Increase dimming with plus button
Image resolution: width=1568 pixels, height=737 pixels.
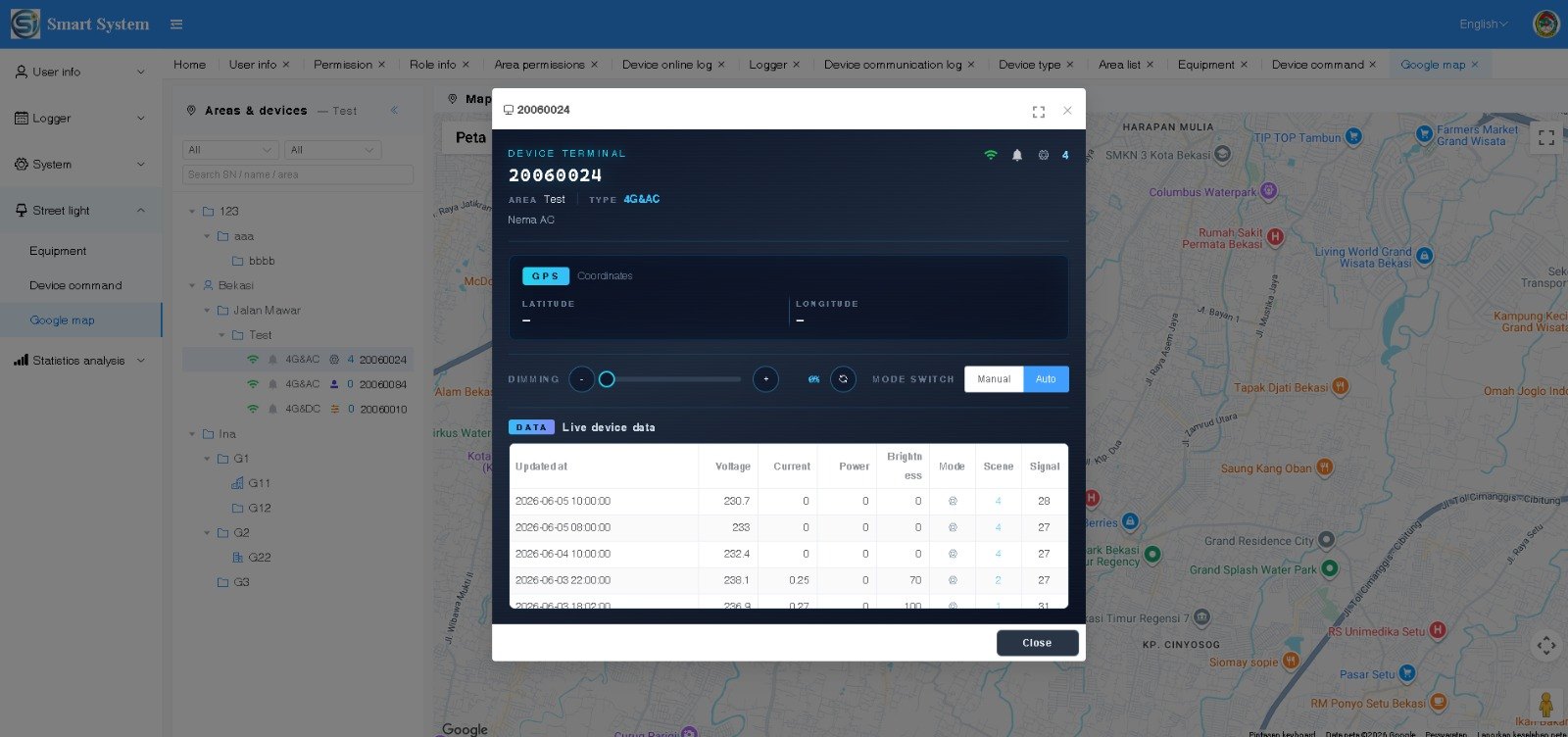tap(765, 379)
